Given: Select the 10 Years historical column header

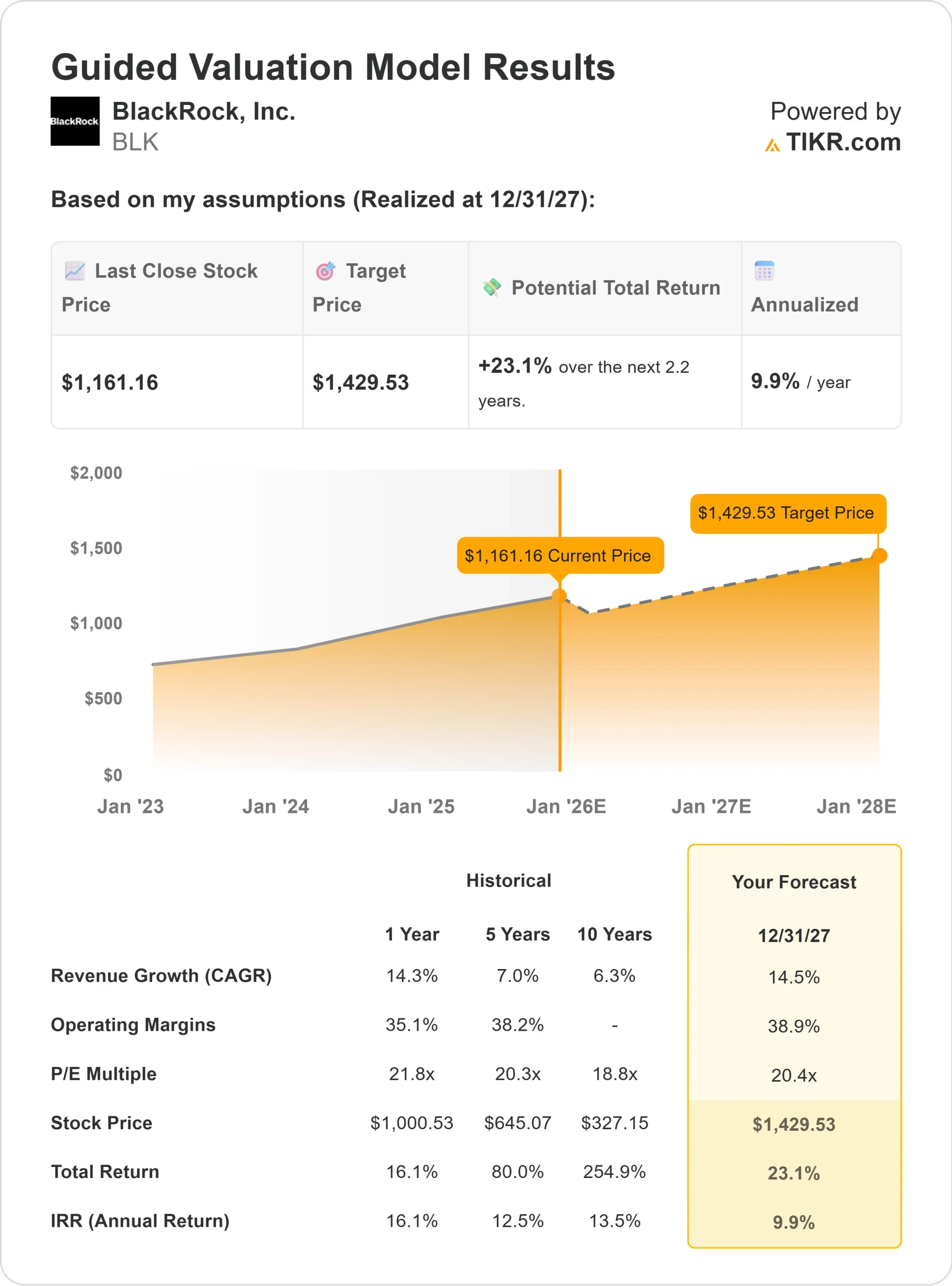Looking at the screenshot, I should (614, 934).
